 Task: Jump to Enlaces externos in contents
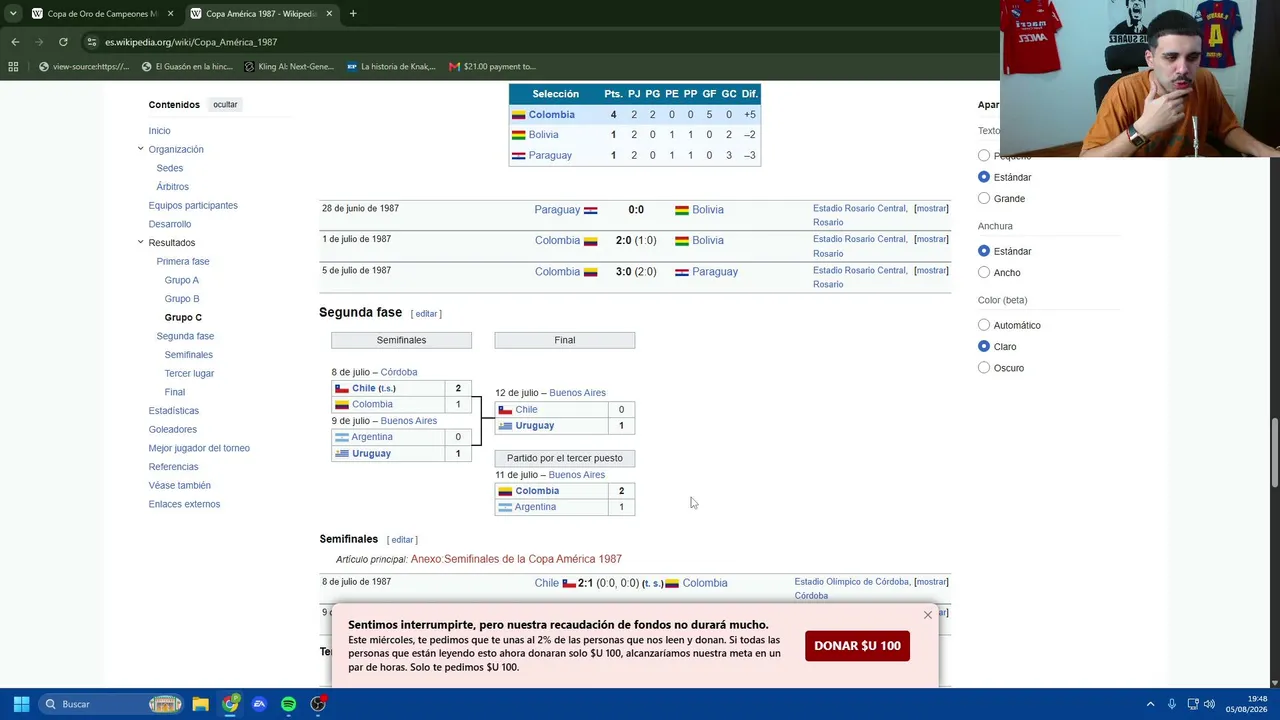point(184,504)
